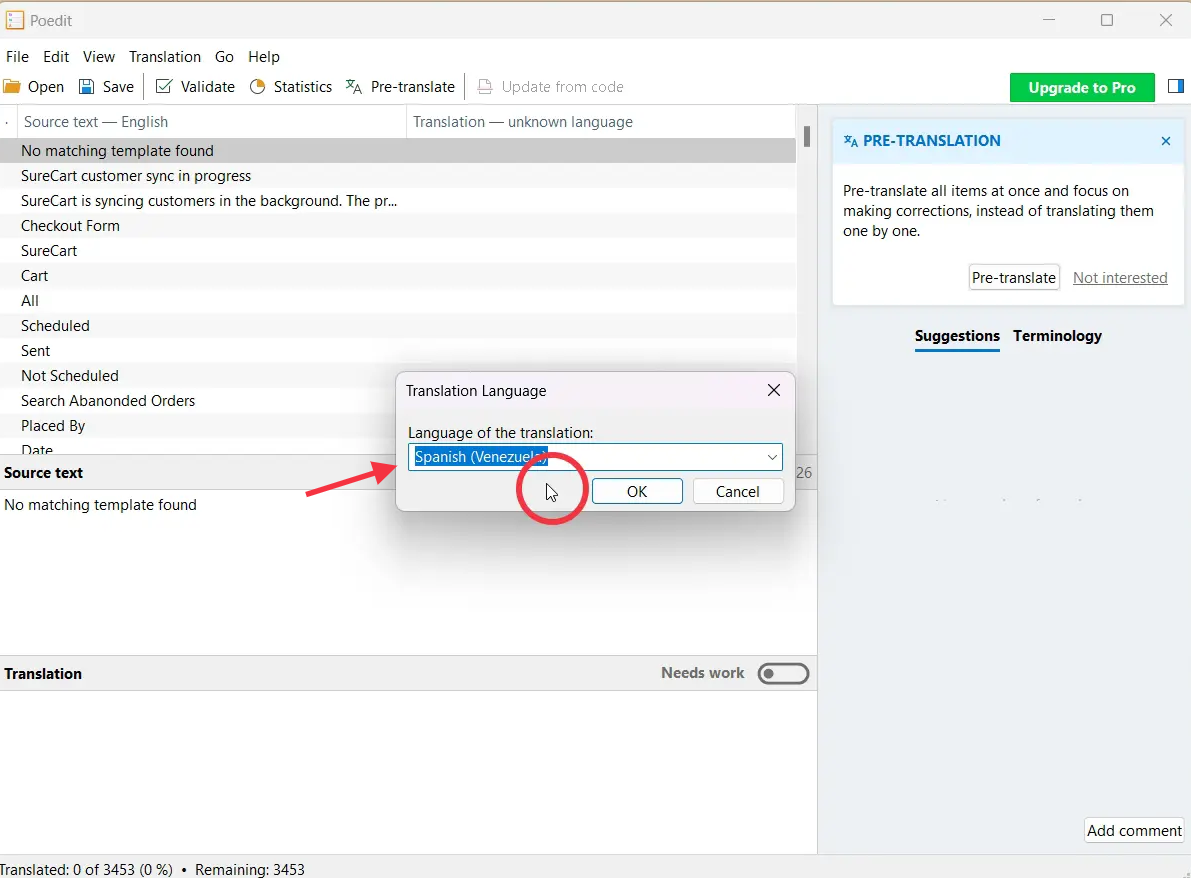Click the Not interested link

(1120, 278)
